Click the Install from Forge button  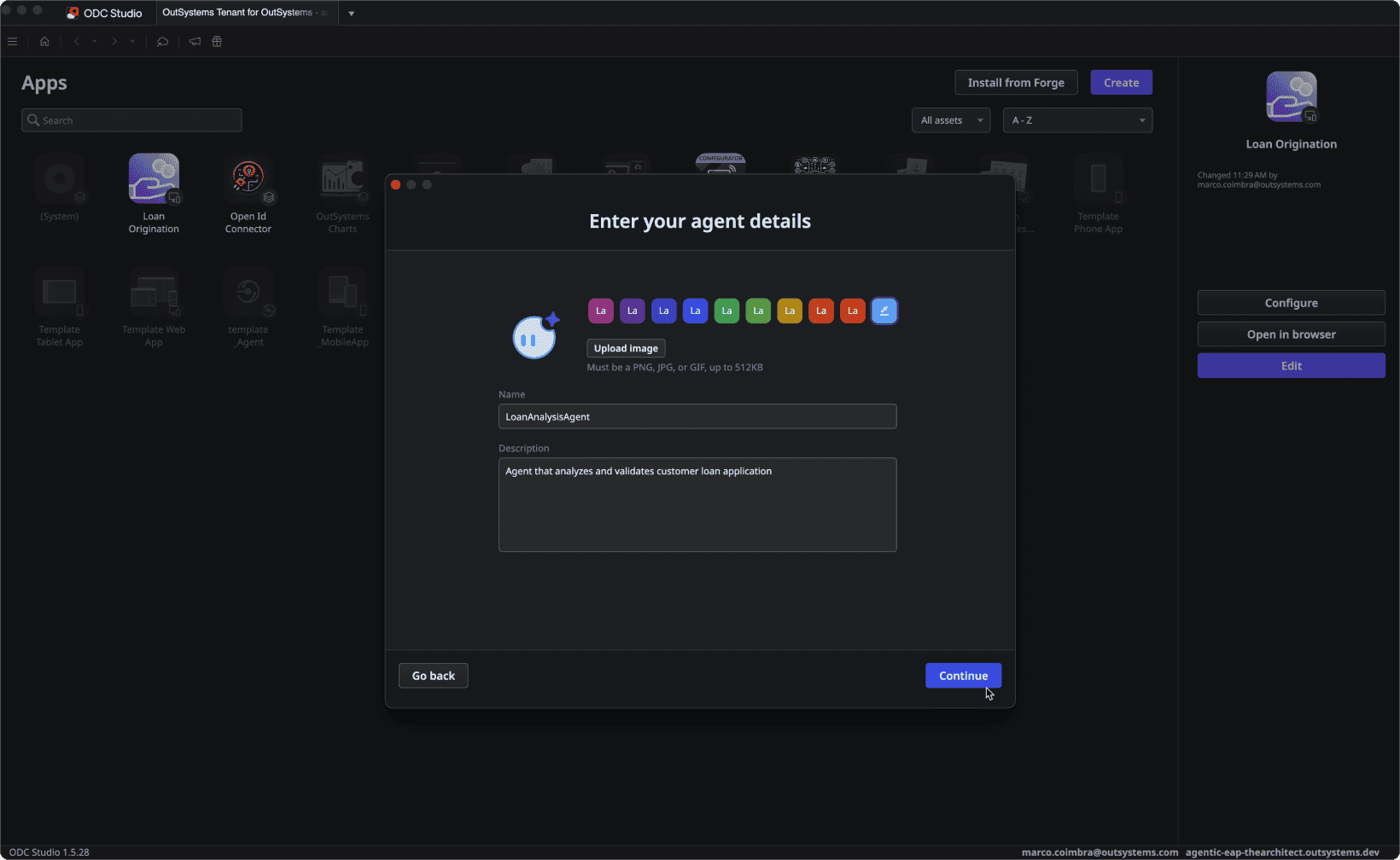pyautogui.click(x=1016, y=82)
